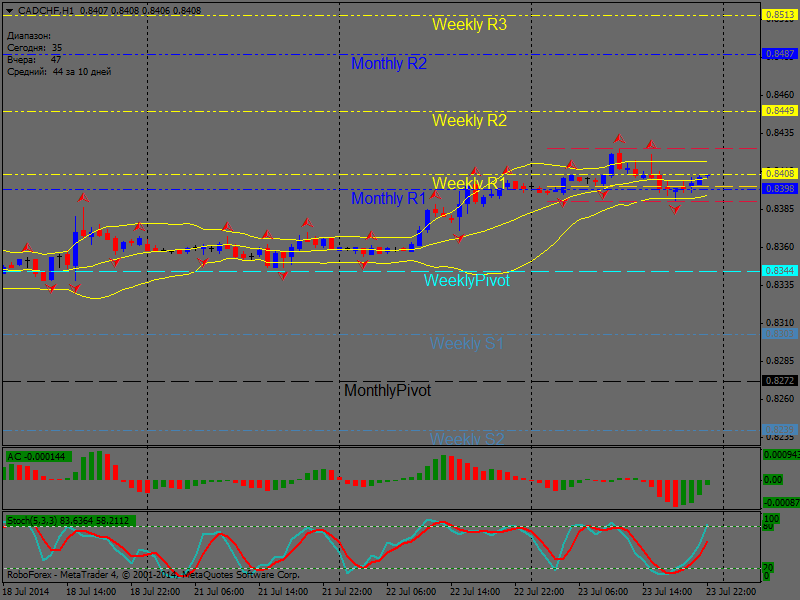Viewport: 800px width, 600px height.
Task: Select the black 0.8272 price tag
Action: (x=780, y=381)
